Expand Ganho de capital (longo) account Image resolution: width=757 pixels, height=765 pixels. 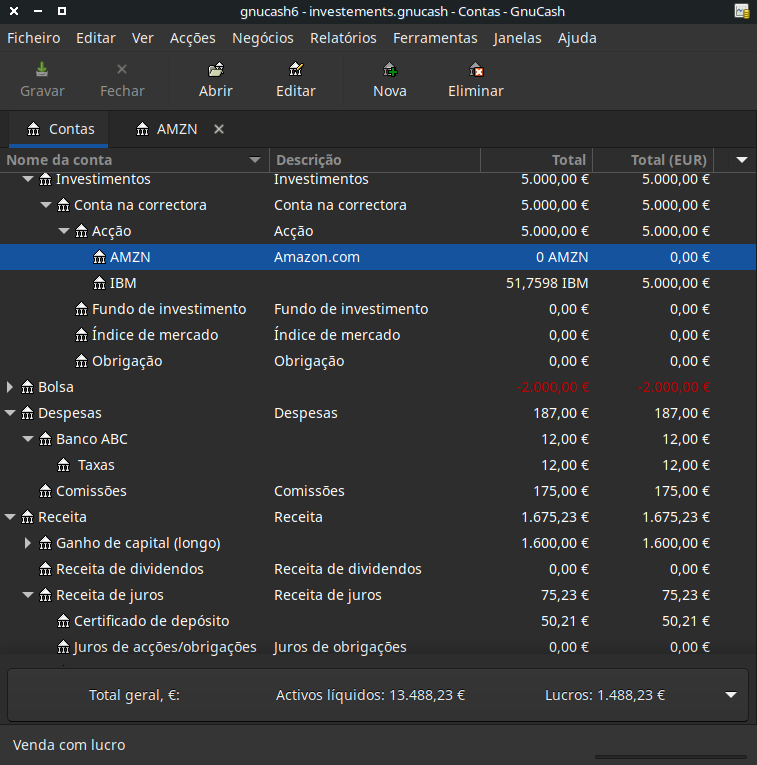pyautogui.click(x=29, y=543)
